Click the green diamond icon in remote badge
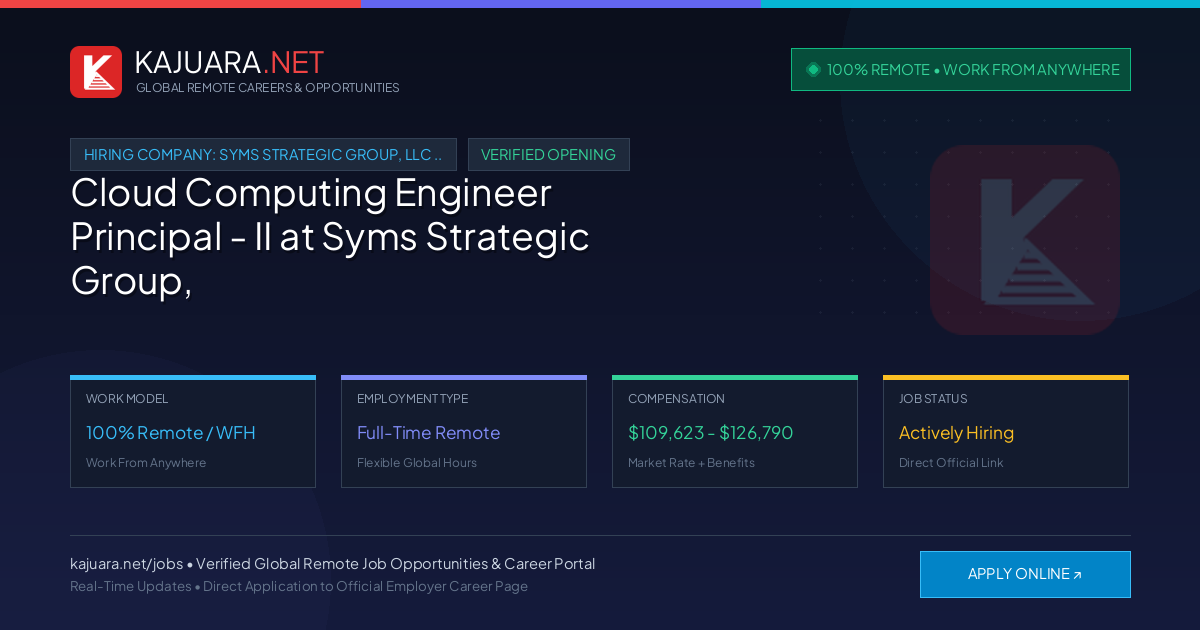1200x630 pixels. pyautogui.click(x=813, y=69)
